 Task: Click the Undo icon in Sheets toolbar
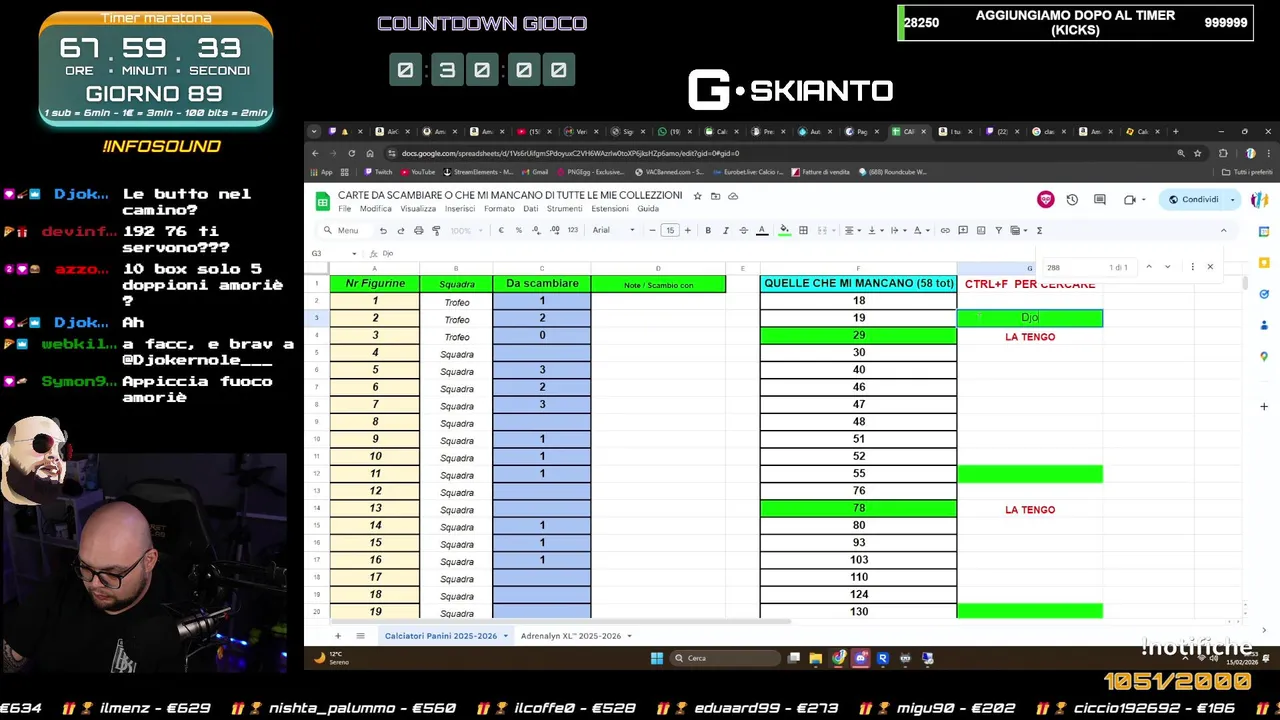[383, 230]
